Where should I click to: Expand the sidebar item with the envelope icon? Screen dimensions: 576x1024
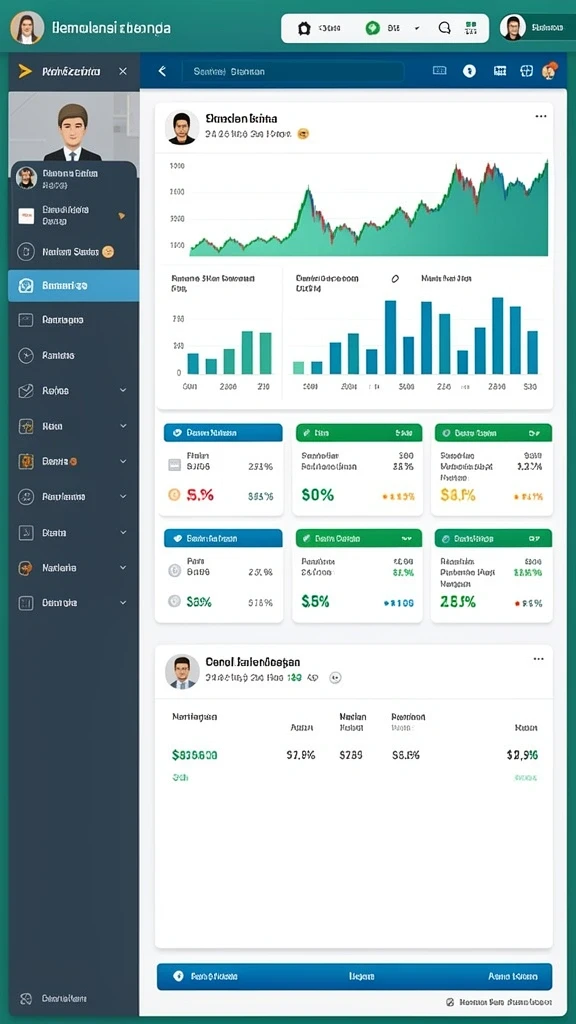tap(73, 391)
